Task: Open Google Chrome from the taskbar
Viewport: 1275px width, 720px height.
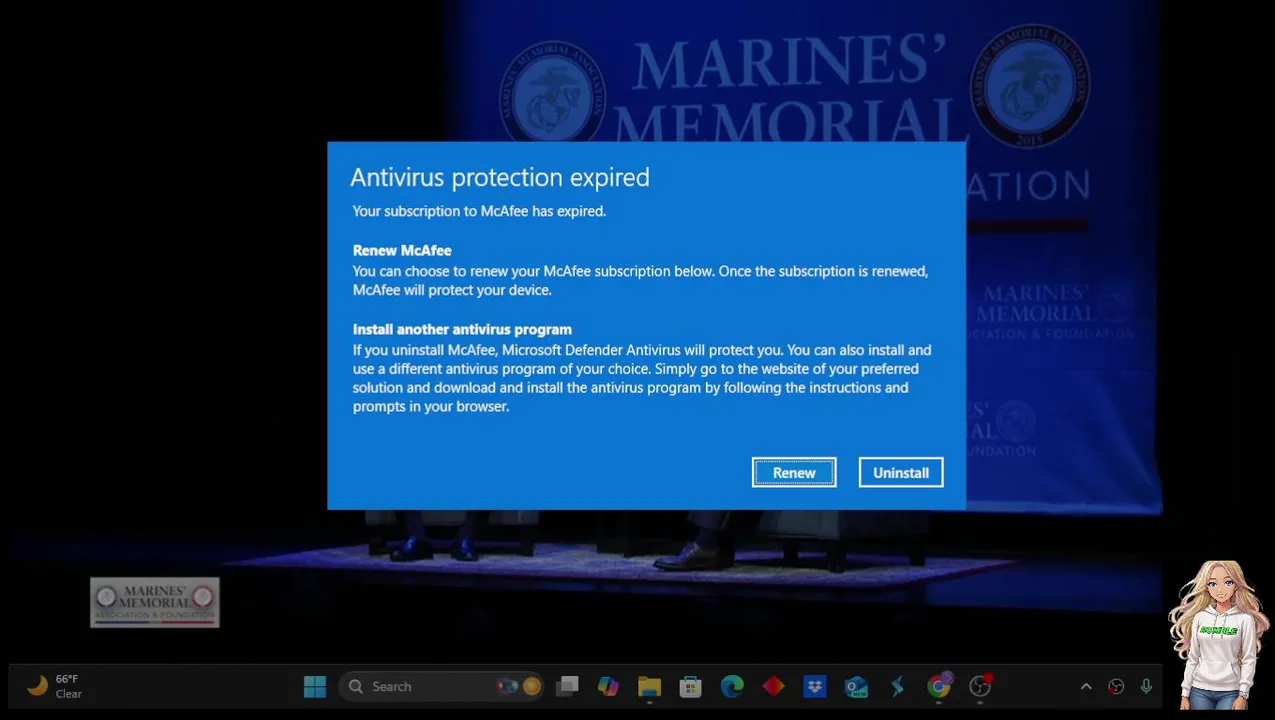Action: pos(938,686)
